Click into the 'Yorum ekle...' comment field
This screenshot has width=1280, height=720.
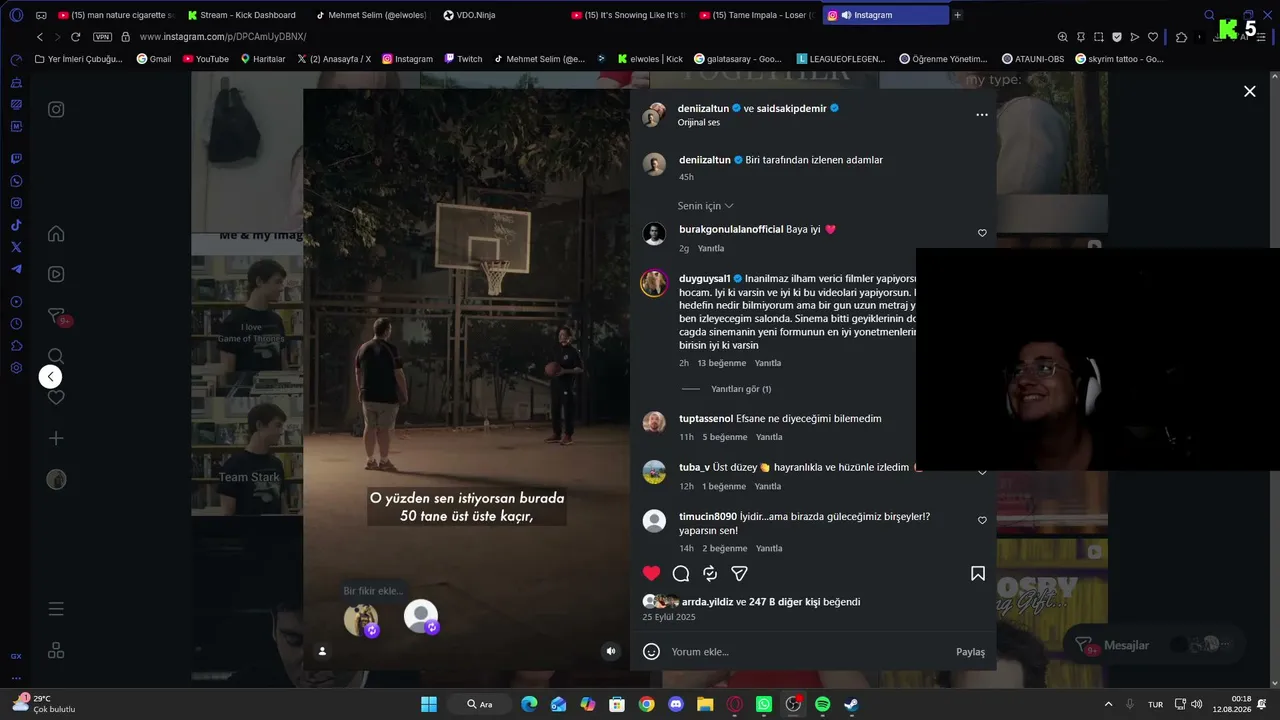click(x=808, y=652)
